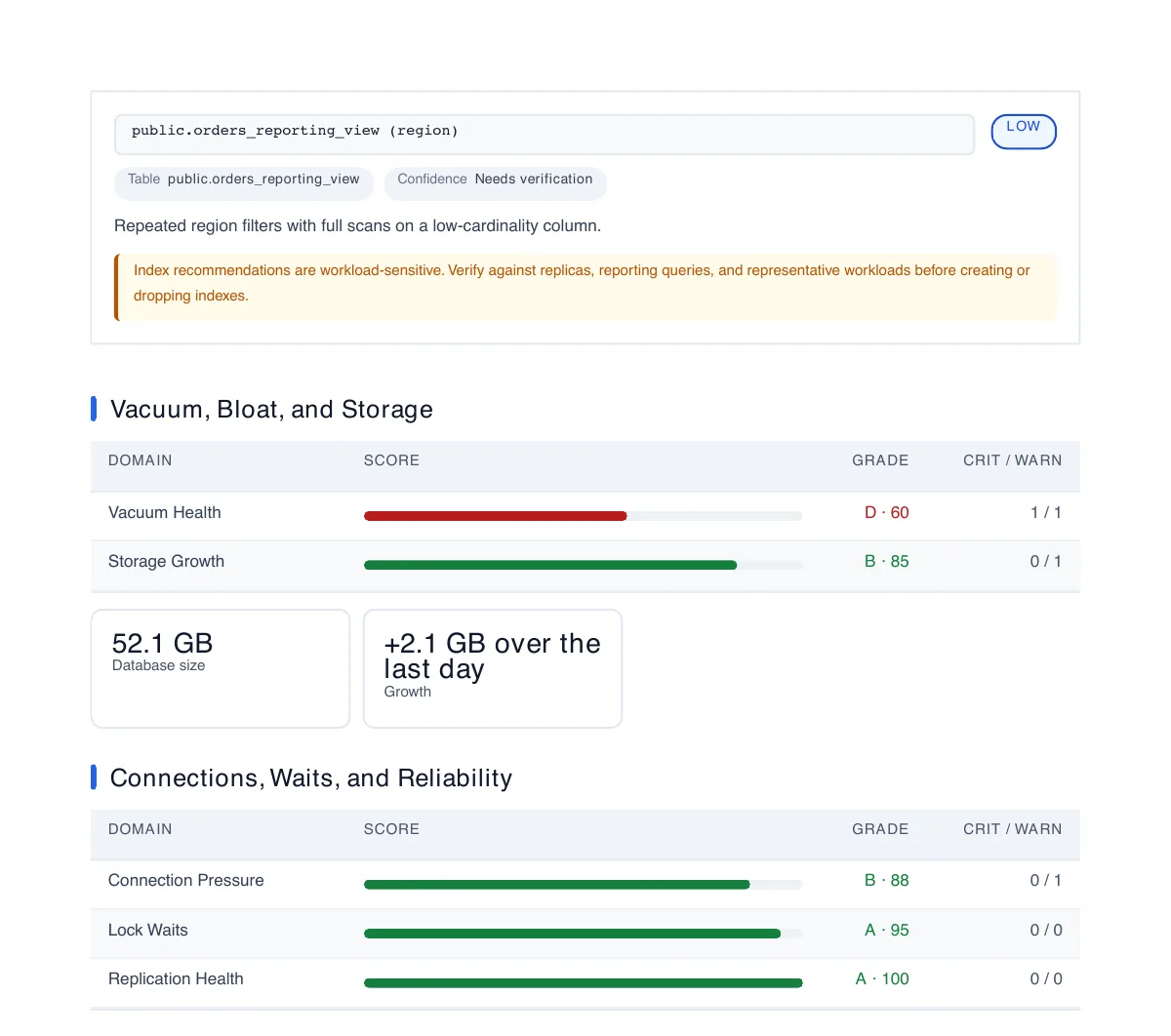The height and width of the screenshot is (1036, 1171).
Task: Click the Replication Health 0 / 0 count
Action: 1046,978
